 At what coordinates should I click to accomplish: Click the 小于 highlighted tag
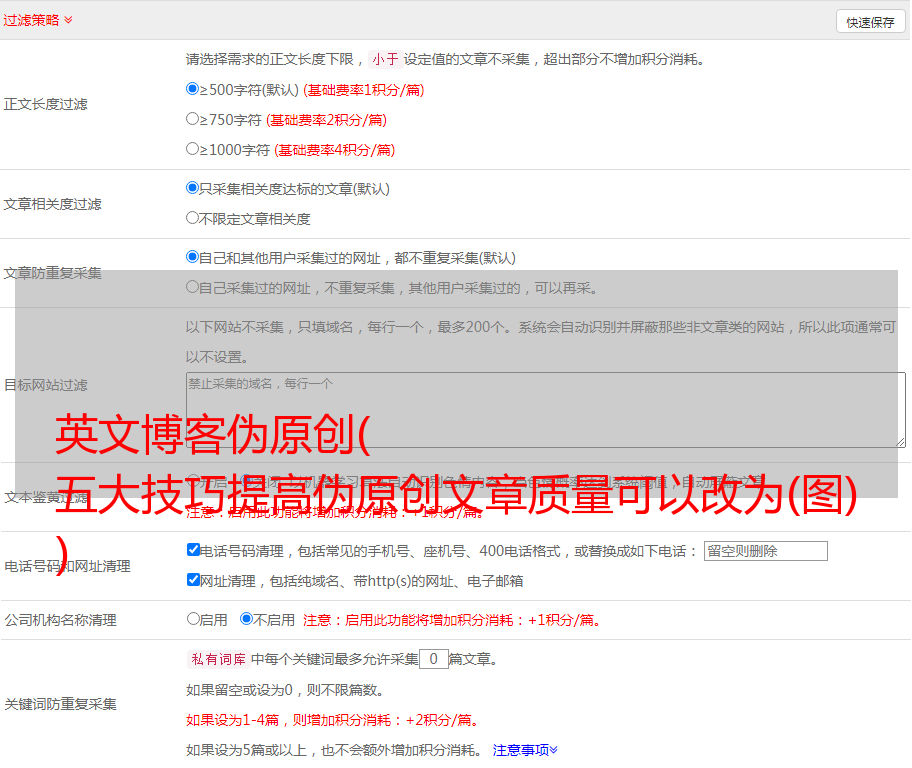pos(386,59)
